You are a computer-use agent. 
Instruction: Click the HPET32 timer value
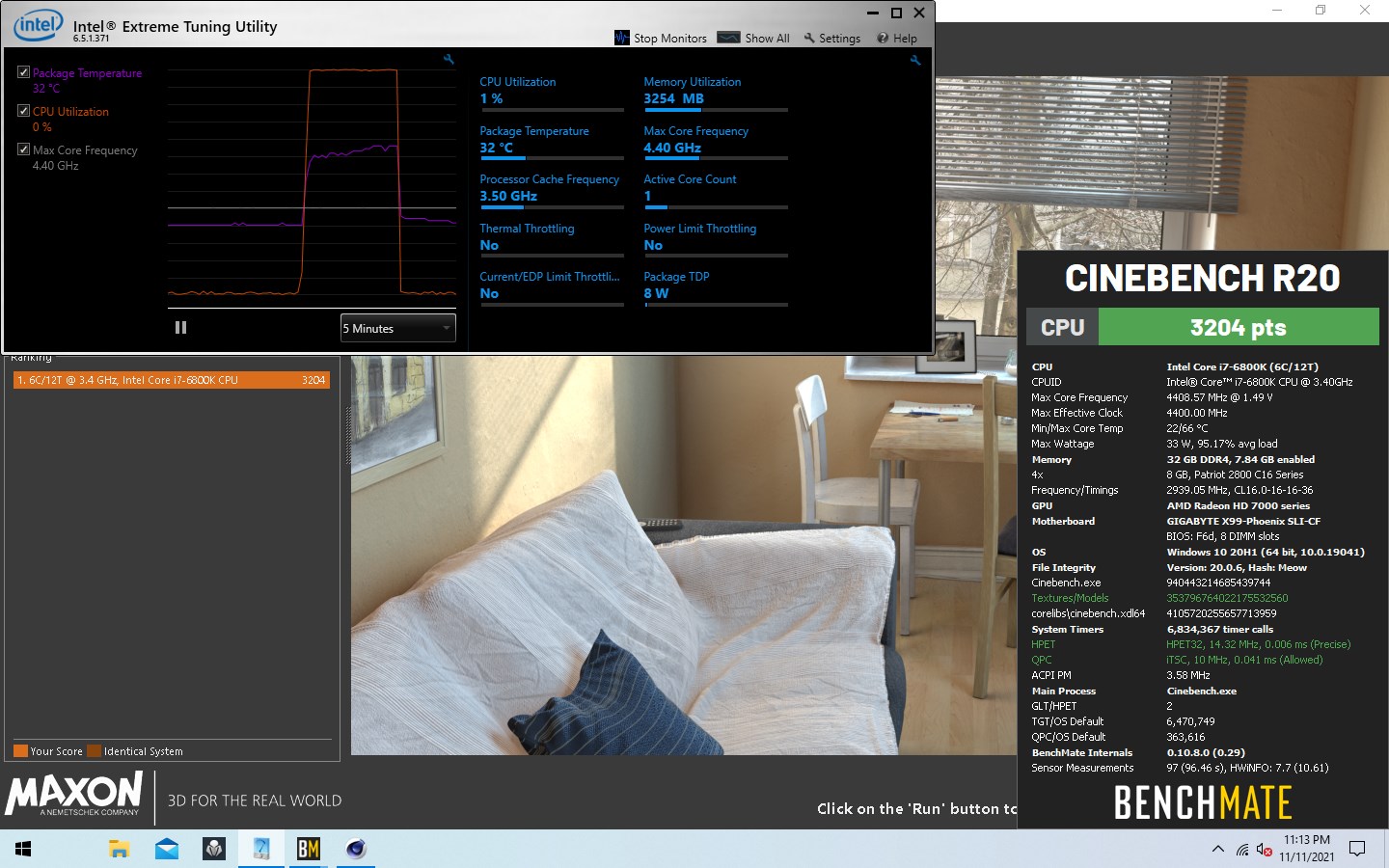[x=1259, y=644]
